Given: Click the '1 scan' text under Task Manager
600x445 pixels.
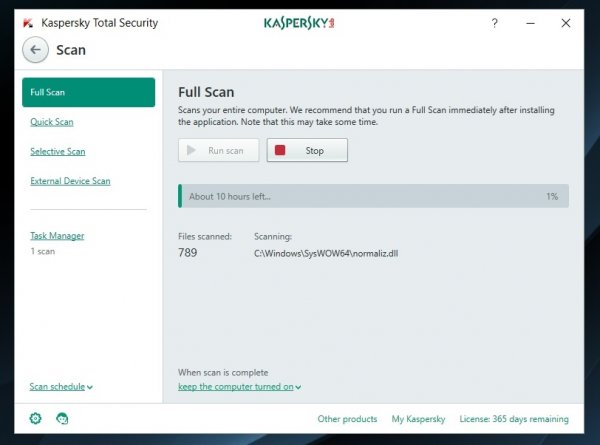Looking at the screenshot, I should coord(42,251).
